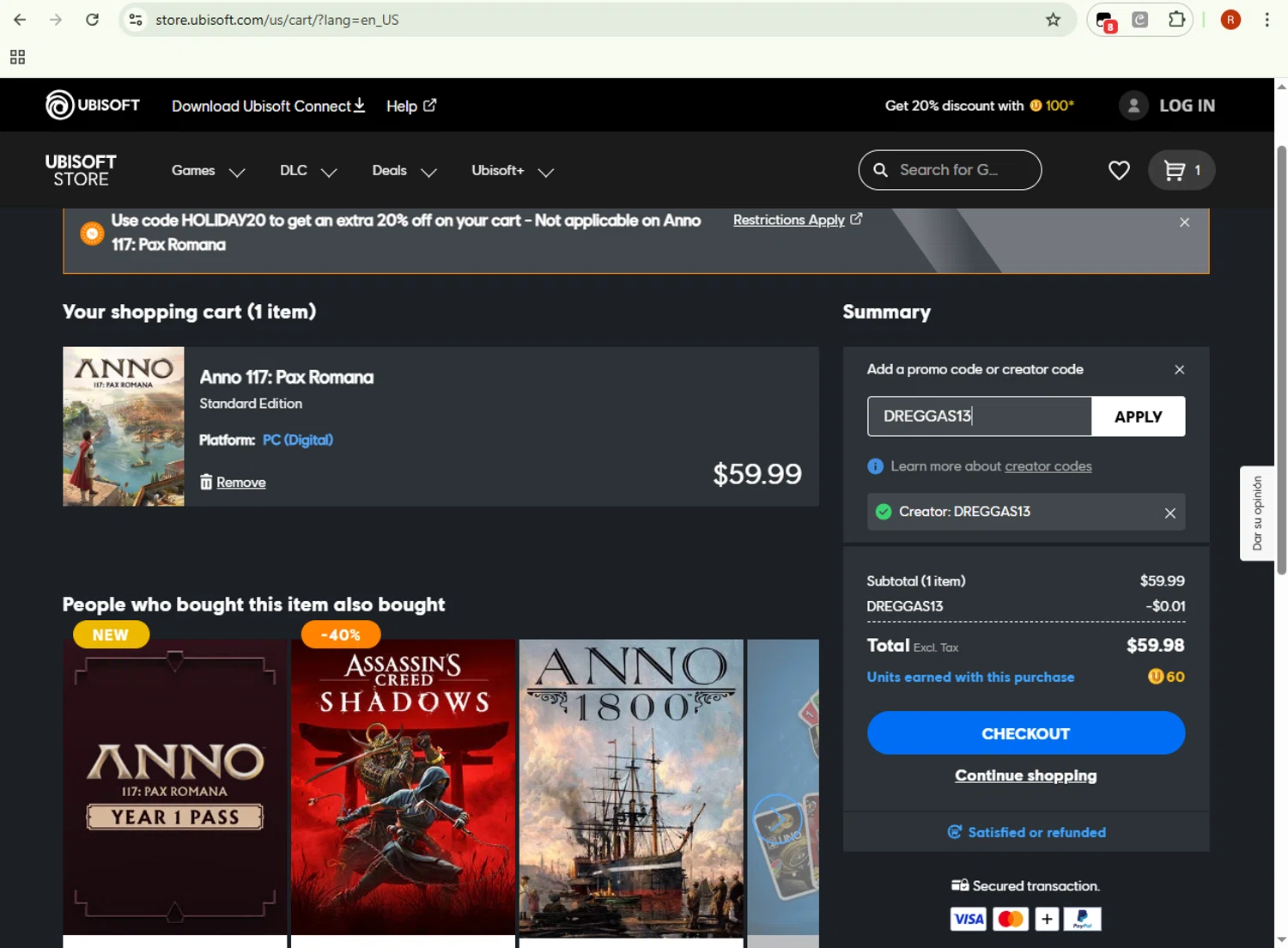Open the Anno 1800 recommendation
Viewport: 1288px width, 948px height.
click(x=631, y=787)
